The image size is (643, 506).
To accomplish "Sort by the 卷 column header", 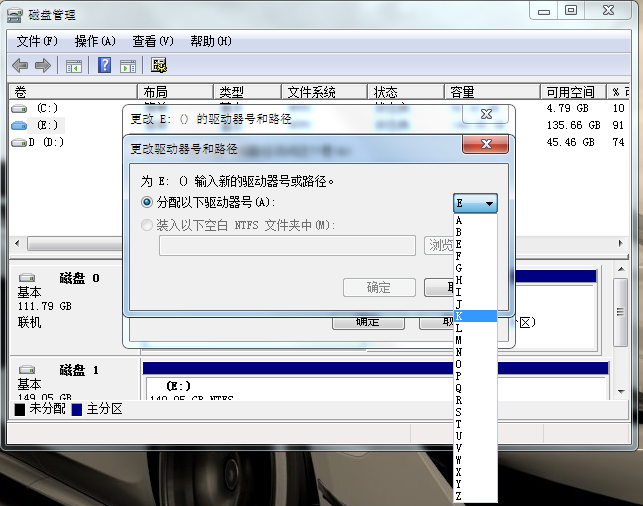I will click(x=73, y=92).
